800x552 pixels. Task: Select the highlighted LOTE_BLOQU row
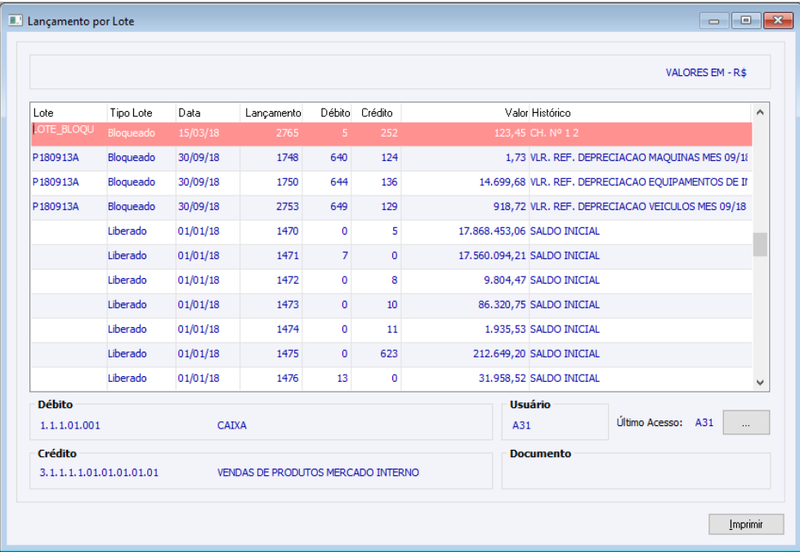[392, 133]
